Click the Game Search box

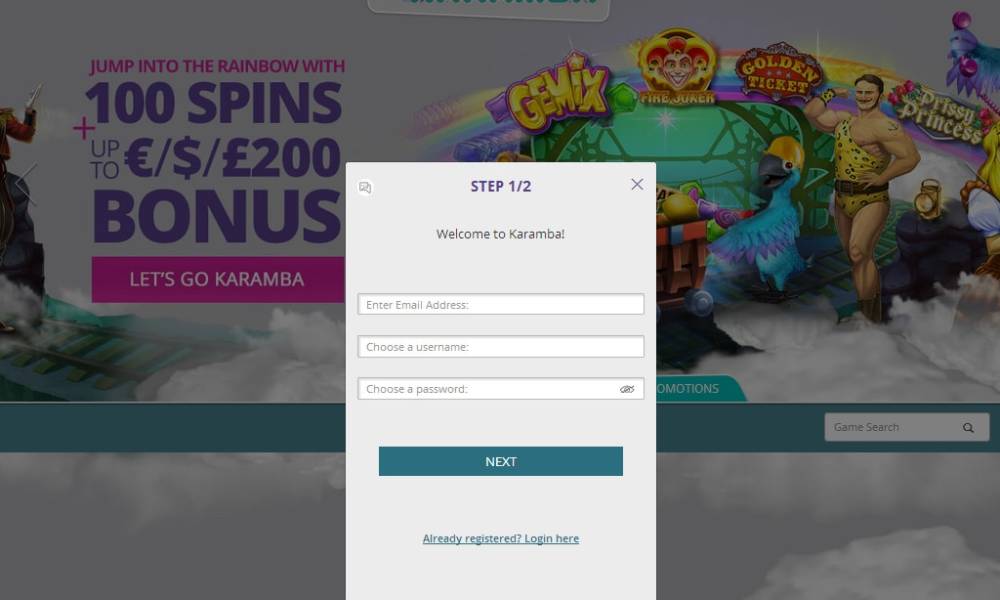(906, 427)
